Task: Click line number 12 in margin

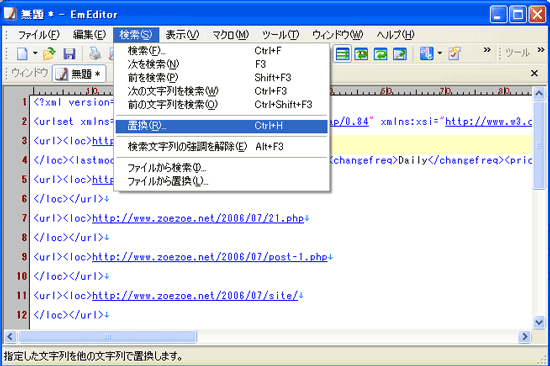Action: (22, 315)
